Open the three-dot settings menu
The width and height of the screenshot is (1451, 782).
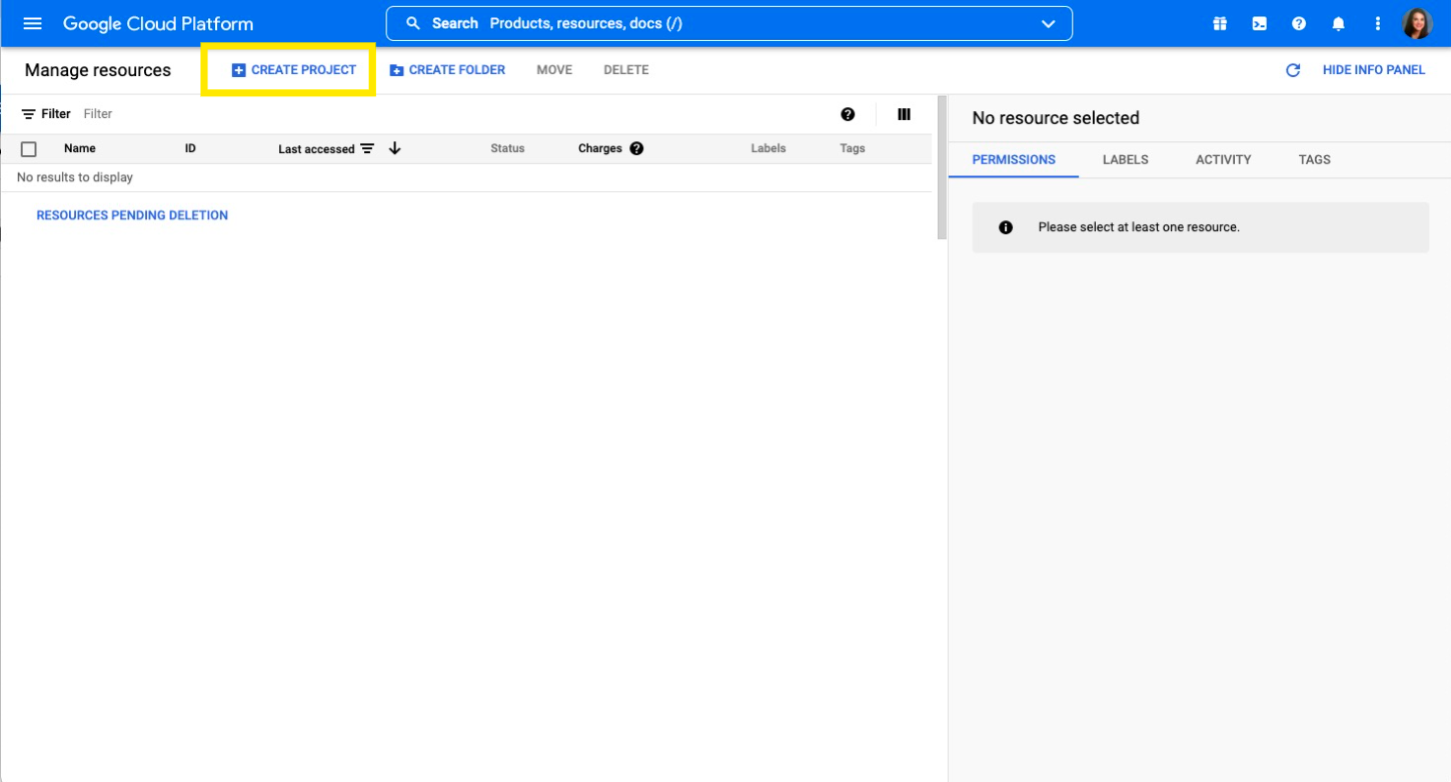point(1378,23)
